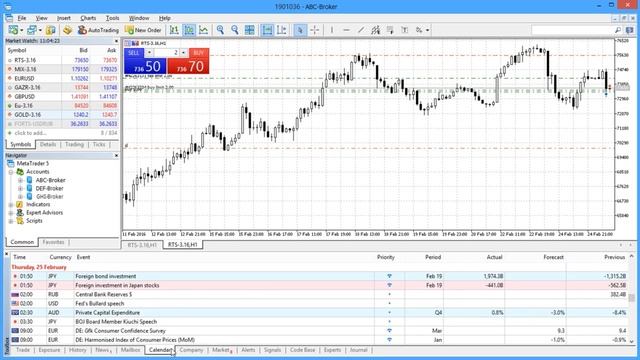Viewport: 640px width, 360px height.
Task: Toggle the Navigator toolbar icon
Action: [67, 30]
